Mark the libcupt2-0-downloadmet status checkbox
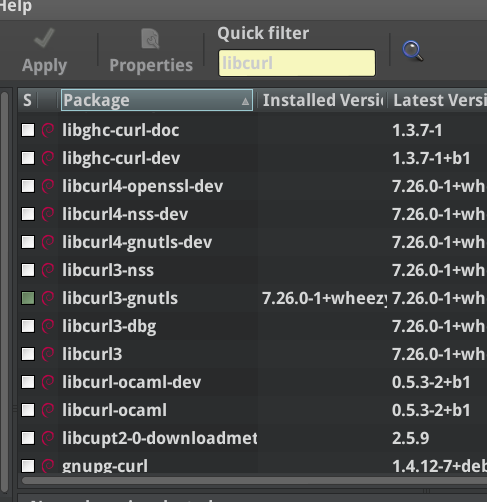Viewport: 487px width, 502px height. (x=28, y=438)
